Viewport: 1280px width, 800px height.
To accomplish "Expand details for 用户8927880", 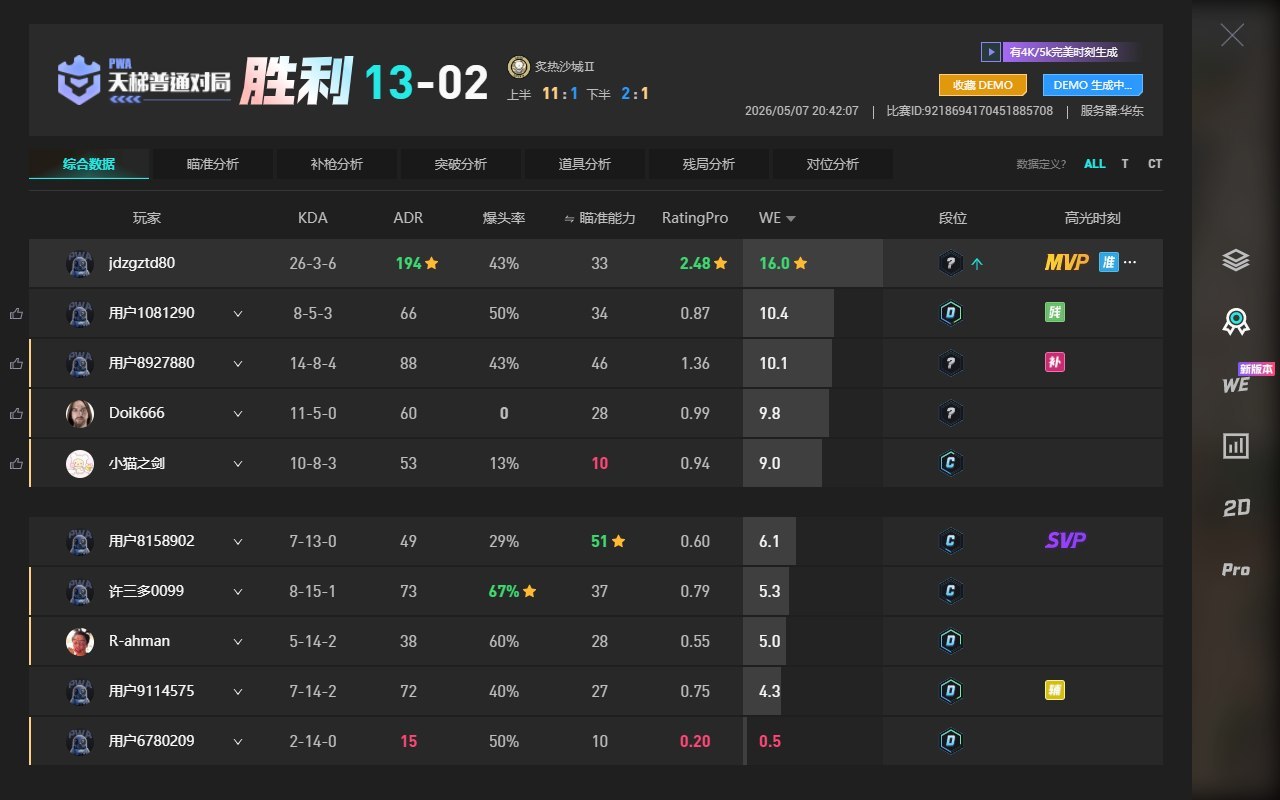I will coord(238,363).
